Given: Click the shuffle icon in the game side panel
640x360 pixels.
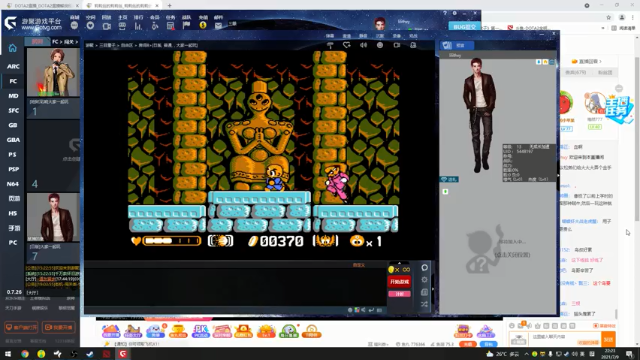Looking at the screenshot, I should pyautogui.click(x=424, y=304).
